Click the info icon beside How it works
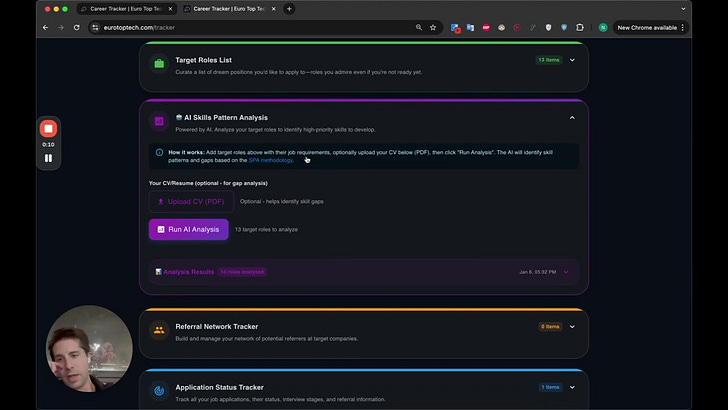The image size is (728, 410). coord(159,152)
